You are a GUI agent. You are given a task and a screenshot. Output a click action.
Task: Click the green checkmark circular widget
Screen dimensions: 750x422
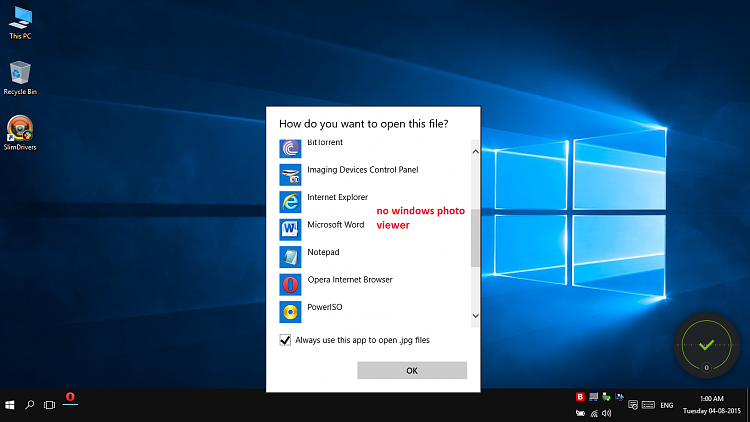706,345
